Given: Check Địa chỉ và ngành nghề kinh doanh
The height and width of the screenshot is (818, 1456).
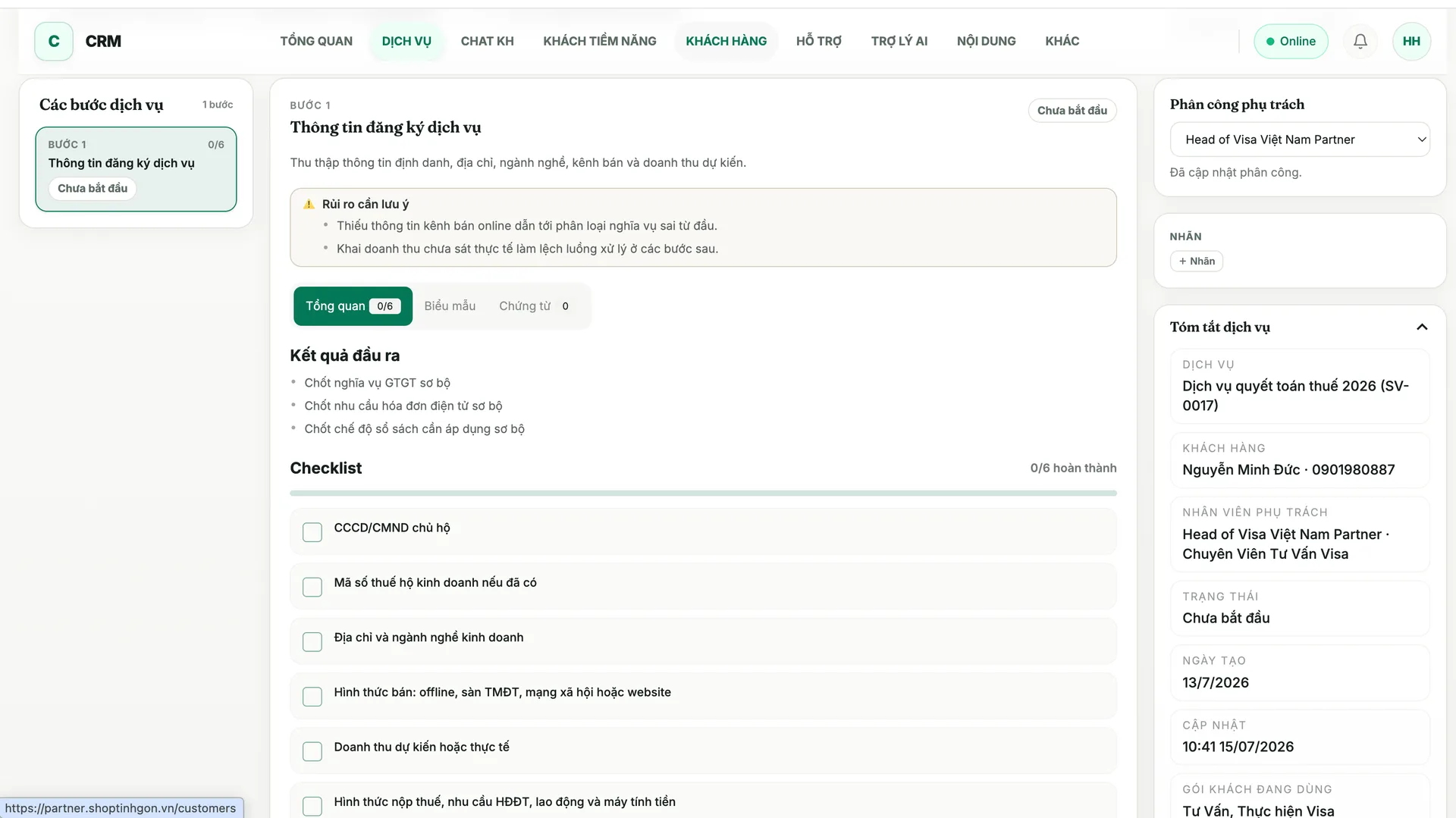Looking at the screenshot, I should coord(312,641).
